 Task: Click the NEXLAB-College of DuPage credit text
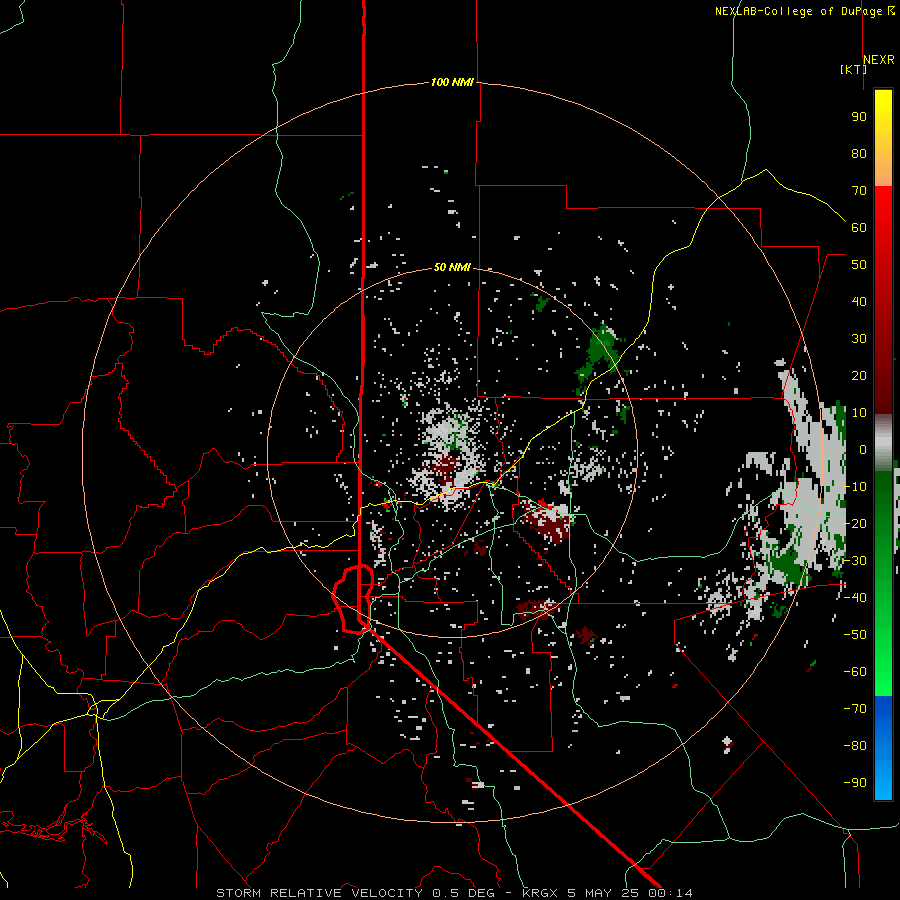point(804,11)
